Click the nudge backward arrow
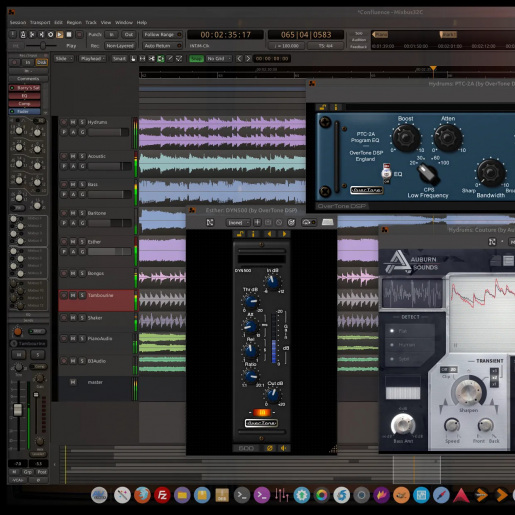Screen dimensions: 515x515 click(x=239, y=59)
